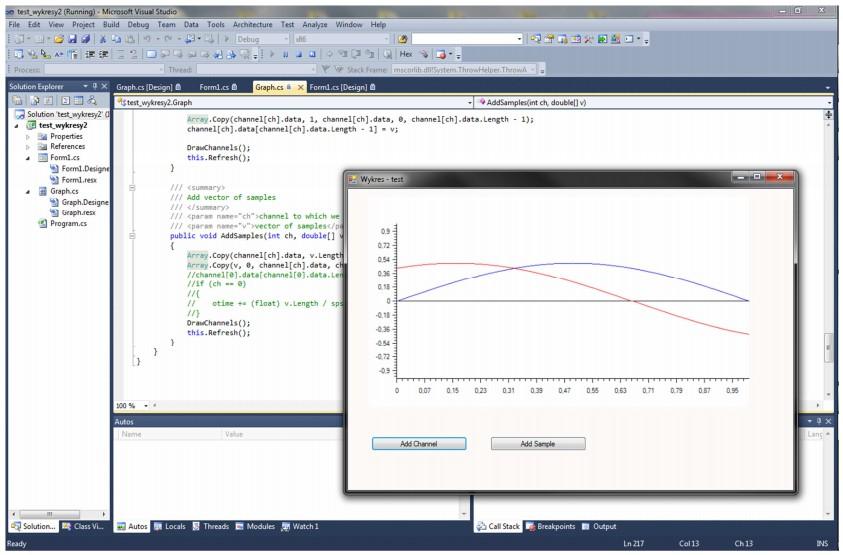Click the Decrease Indent icon
The image size is (843, 555).
(90, 54)
